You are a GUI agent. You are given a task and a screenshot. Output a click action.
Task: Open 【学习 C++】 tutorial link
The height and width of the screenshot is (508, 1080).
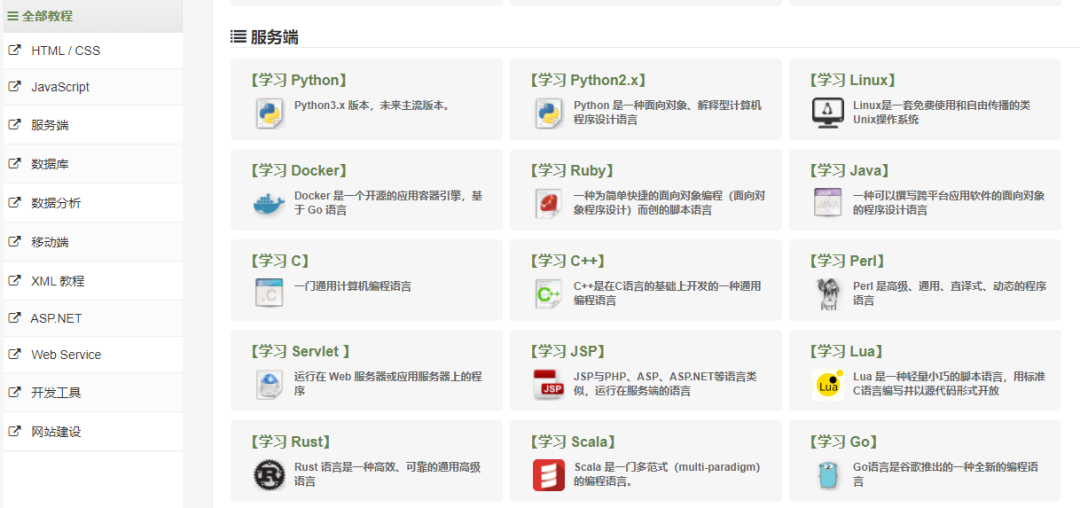[568, 260]
